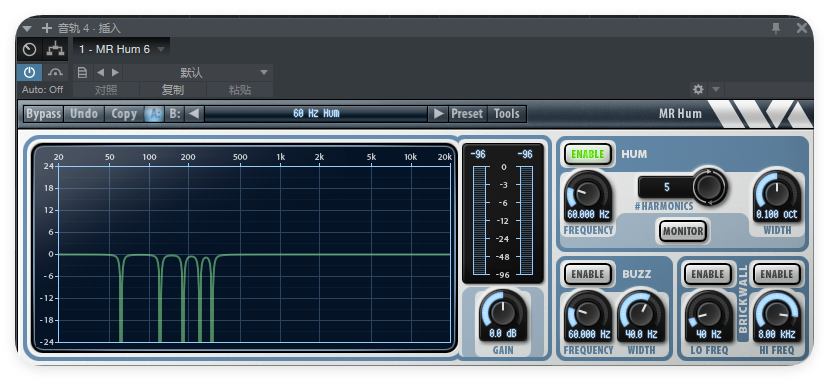
Task: Enable the HI FREQ brickwall filter
Action: [777, 274]
